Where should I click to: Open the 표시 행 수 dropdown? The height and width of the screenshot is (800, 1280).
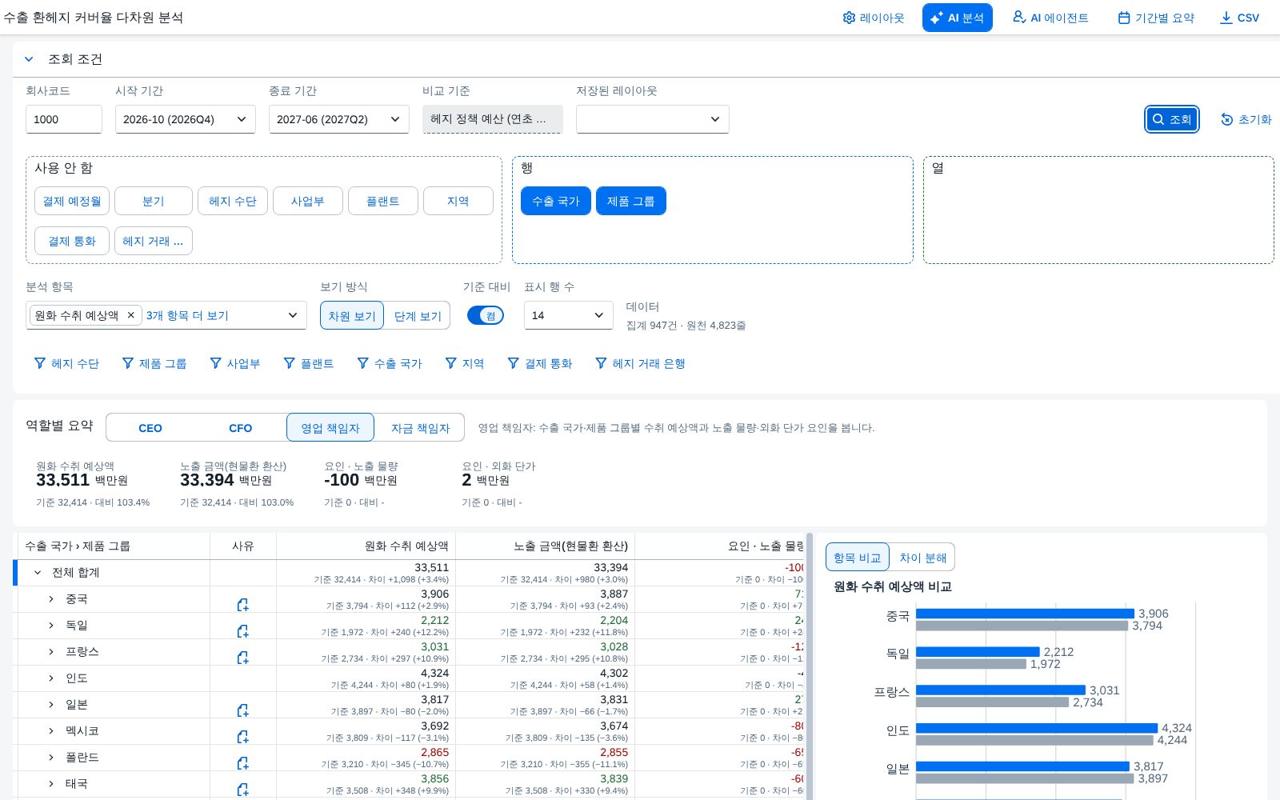coord(568,315)
